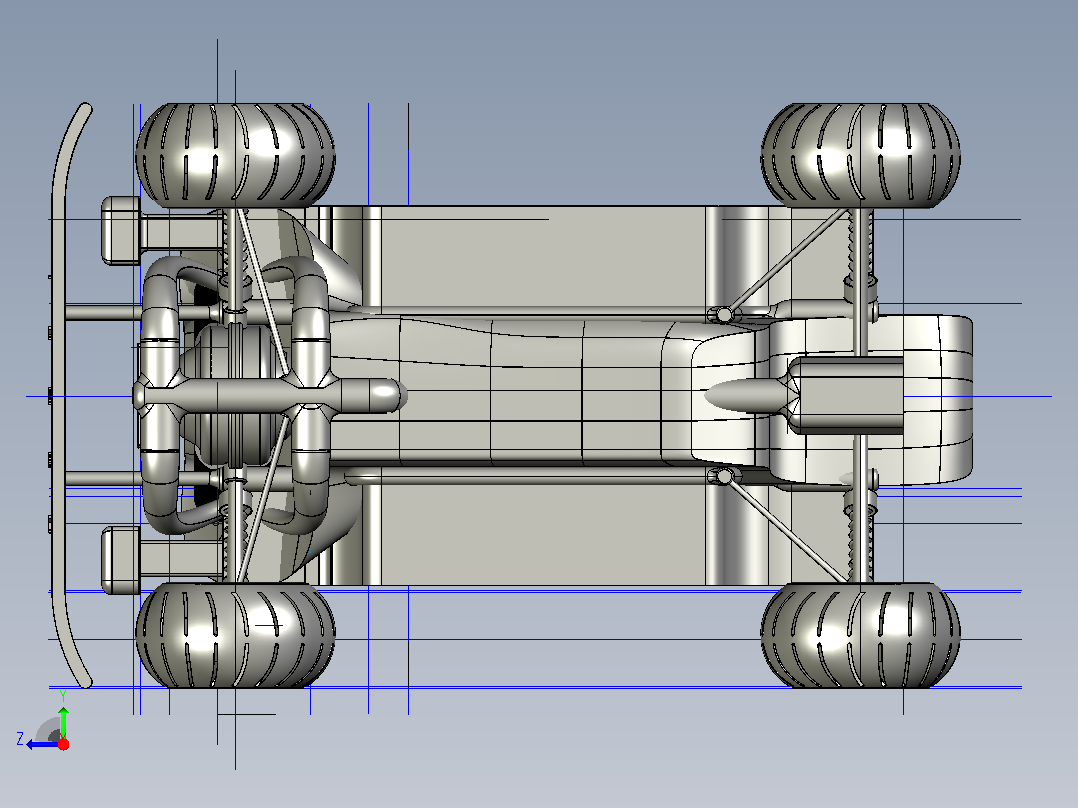Viewport: 1078px width, 808px height.
Task: Select the upper flat side panel of the chassis
Action: click(543, 256)
